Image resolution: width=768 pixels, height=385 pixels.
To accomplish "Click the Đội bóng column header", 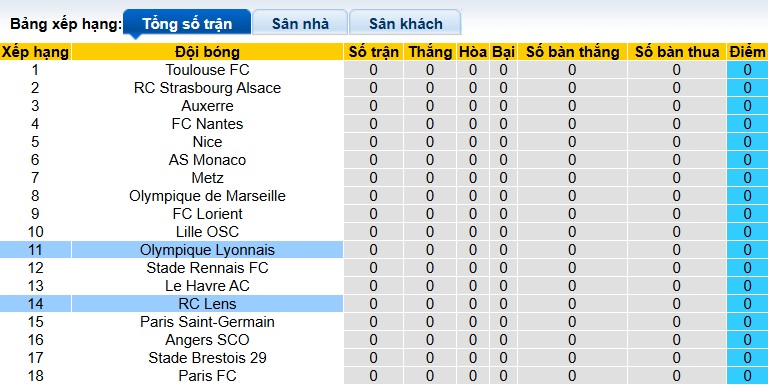I will pos(207,52).
